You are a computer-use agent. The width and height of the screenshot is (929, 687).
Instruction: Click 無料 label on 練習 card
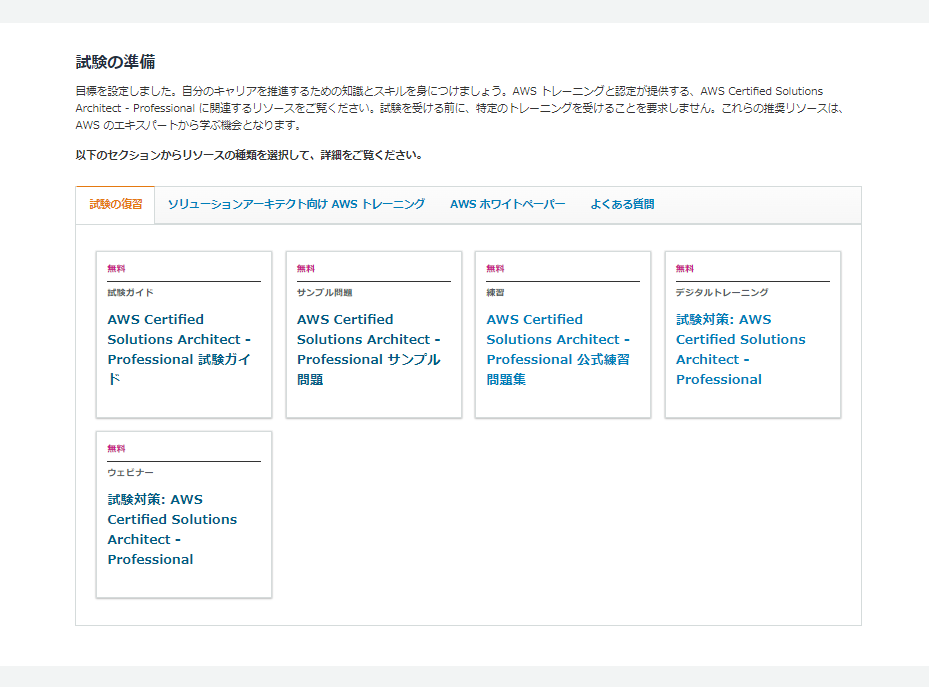pyautogui.click(x=495, y=269)
